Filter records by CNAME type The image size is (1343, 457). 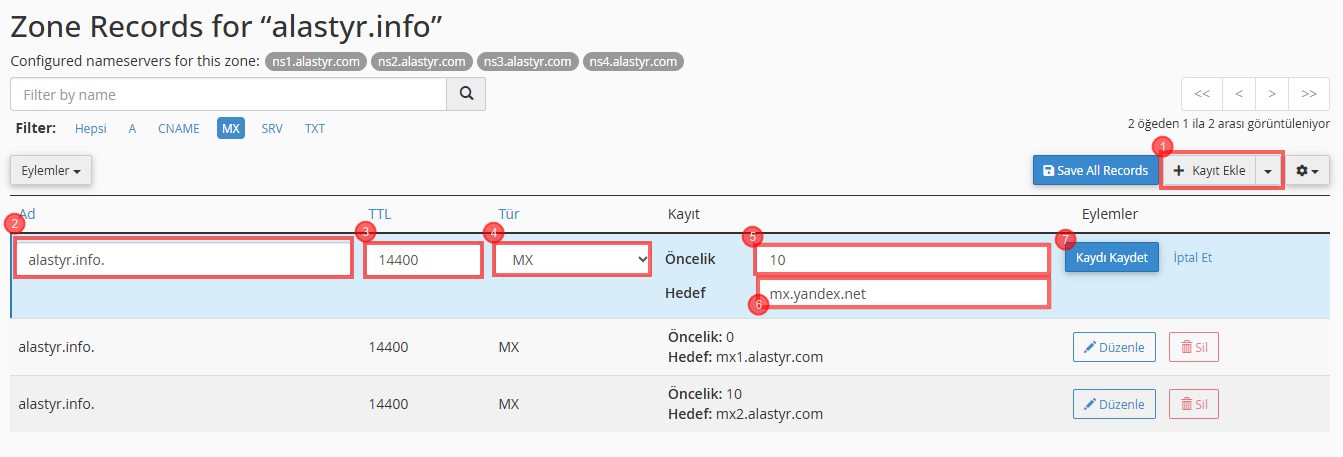click(178, 129)
